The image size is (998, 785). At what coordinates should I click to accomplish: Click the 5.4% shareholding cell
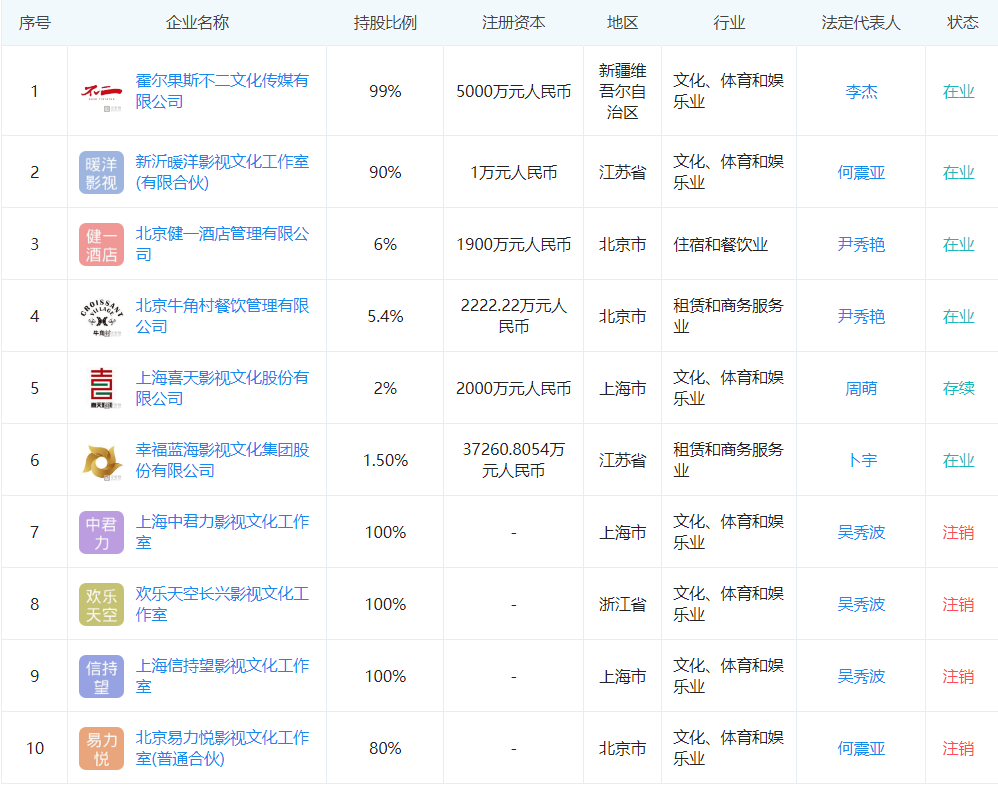pyautogui.click(x=385, y=316)
